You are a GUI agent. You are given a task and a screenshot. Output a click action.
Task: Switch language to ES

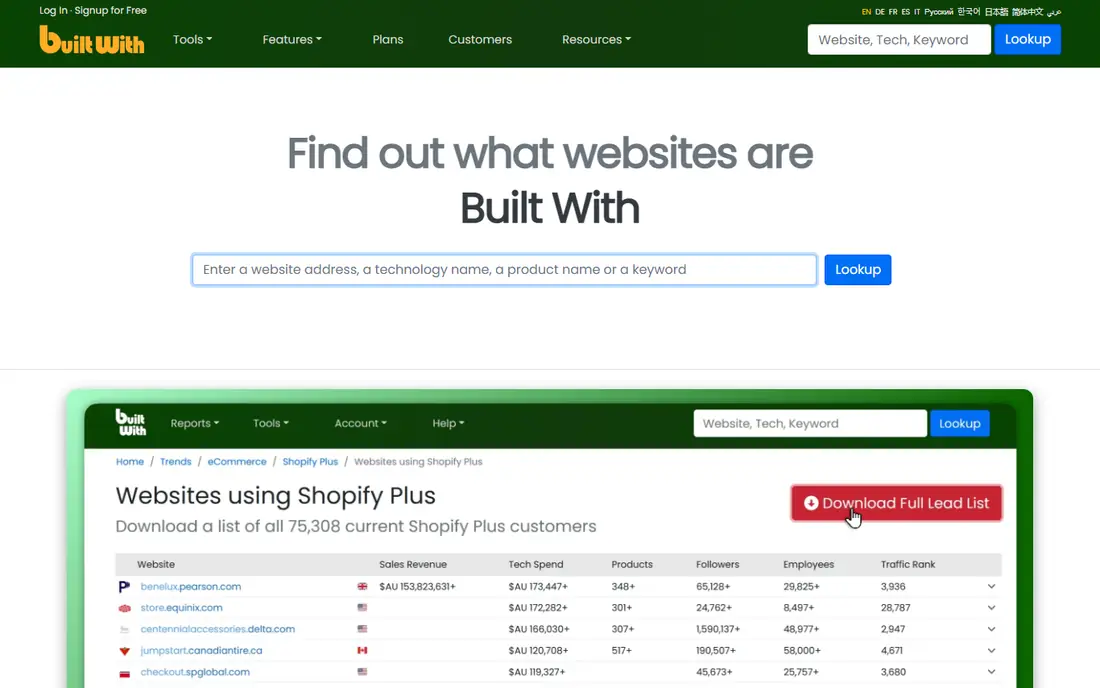[x=906, y=12]
